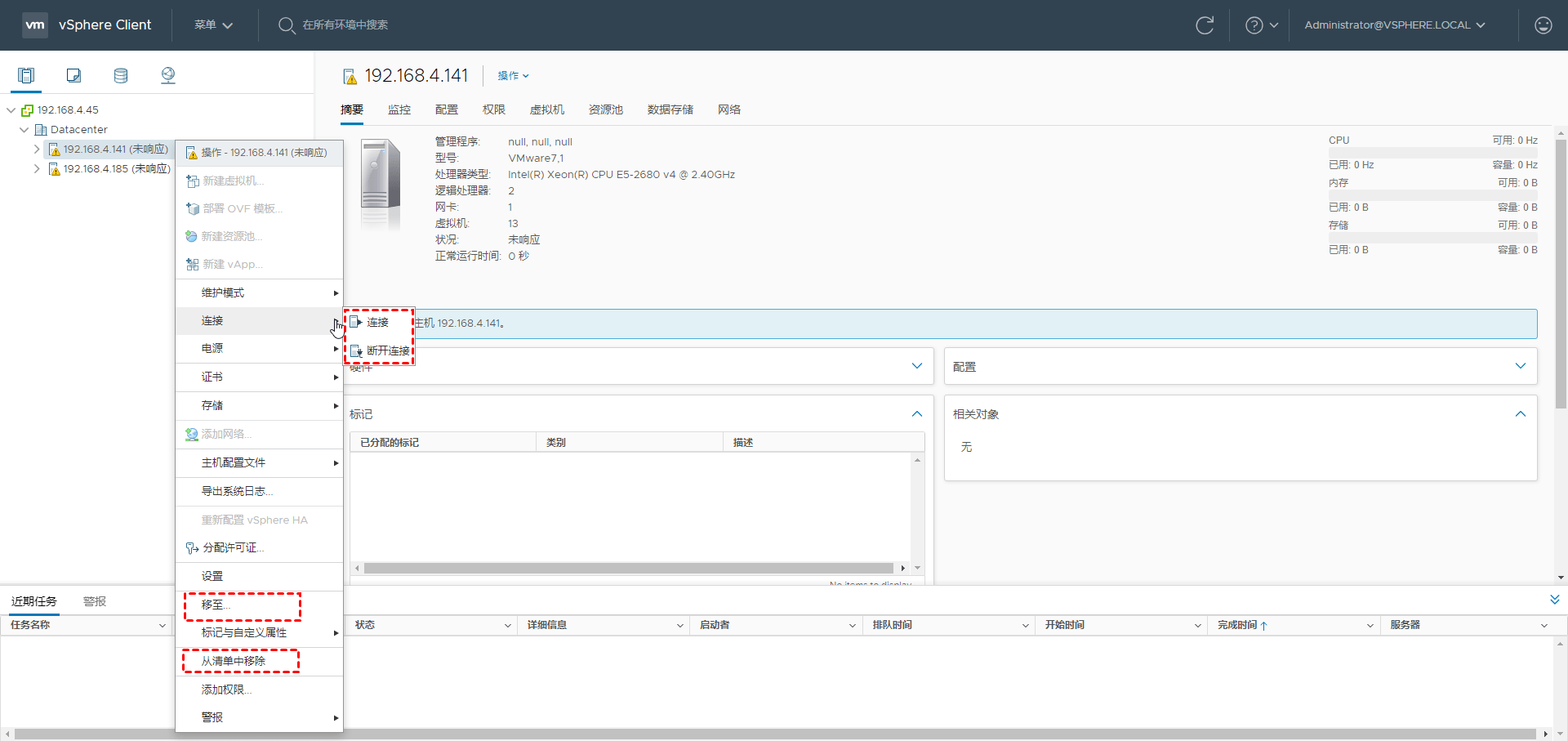Image resolution: width=1568 pixels, height=741 pixels.
Task: Collapse the 192.168.4.45 vCenter node
Action: [x=11, y=110]
